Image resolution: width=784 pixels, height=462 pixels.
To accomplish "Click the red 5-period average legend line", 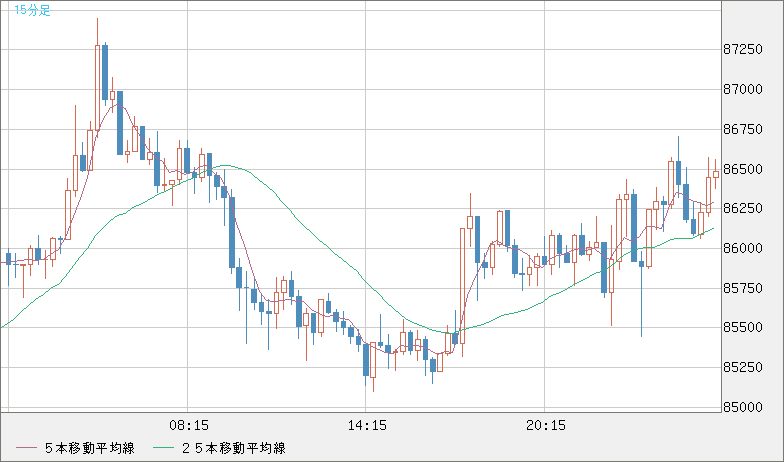I will pyautogui.click(x=26, y=448).
